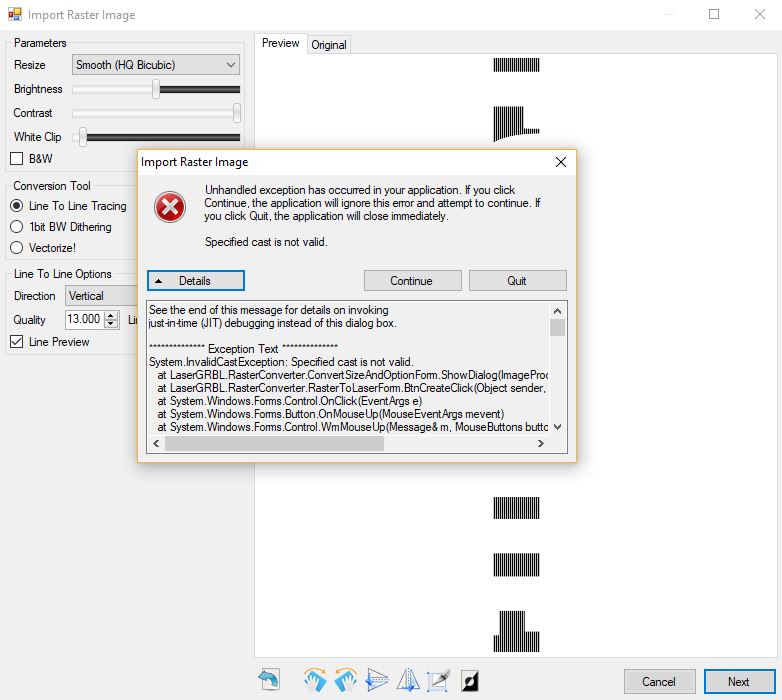Click the Cancel button
This screenshot has height=700, width=782.
point(659,682)
